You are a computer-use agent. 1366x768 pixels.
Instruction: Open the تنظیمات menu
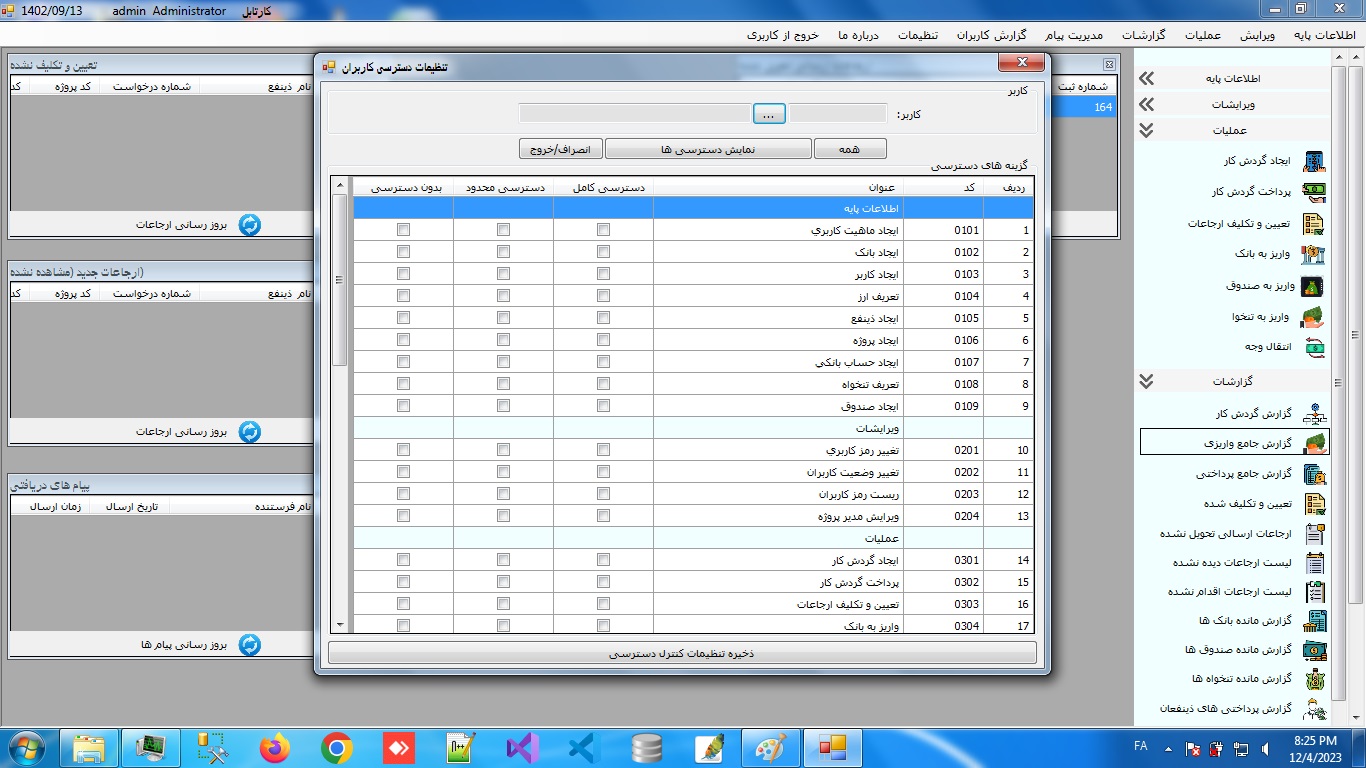click(917, 35)
